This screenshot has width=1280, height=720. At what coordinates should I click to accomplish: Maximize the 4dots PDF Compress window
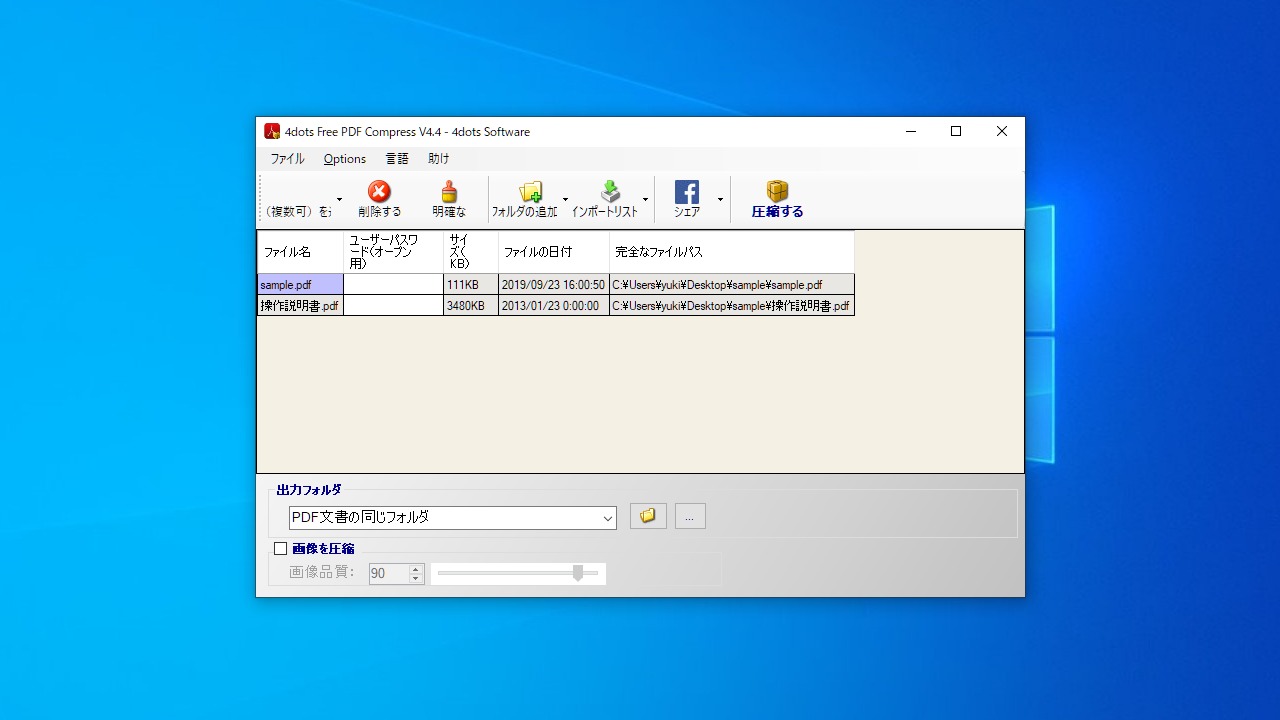[x=956, y=131]
